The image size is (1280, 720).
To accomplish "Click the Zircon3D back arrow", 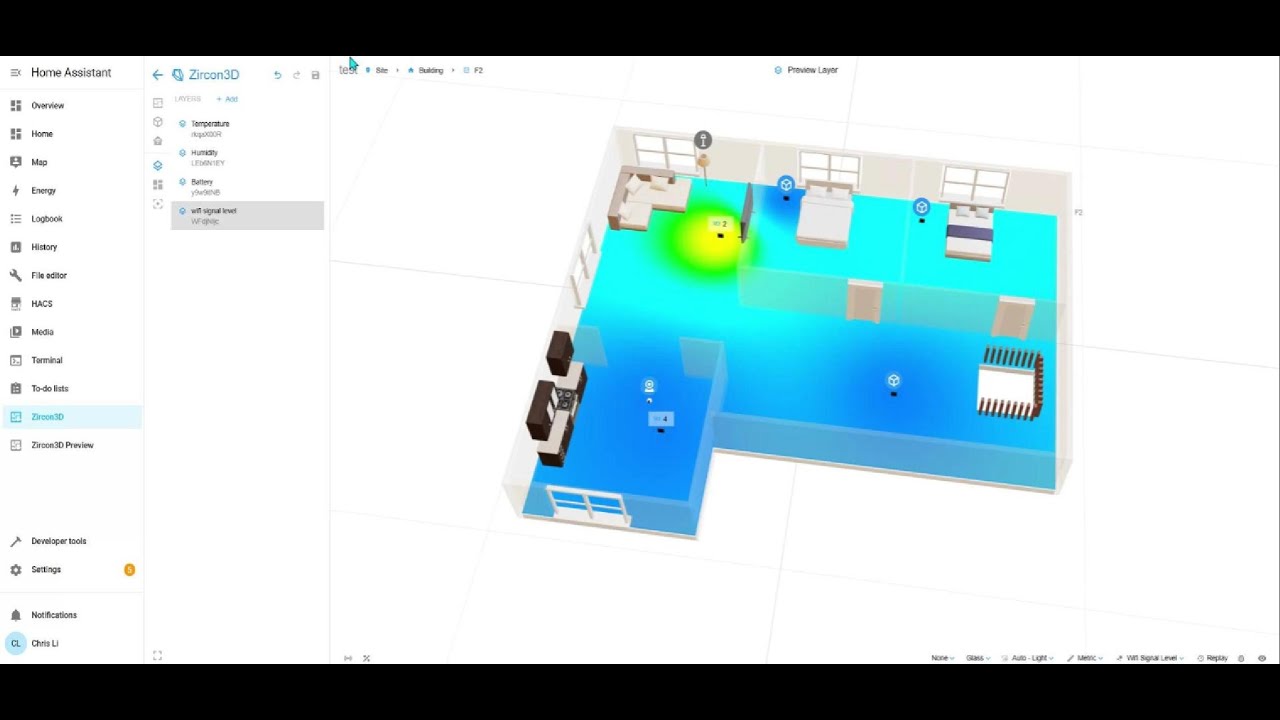I will point(157,75).
